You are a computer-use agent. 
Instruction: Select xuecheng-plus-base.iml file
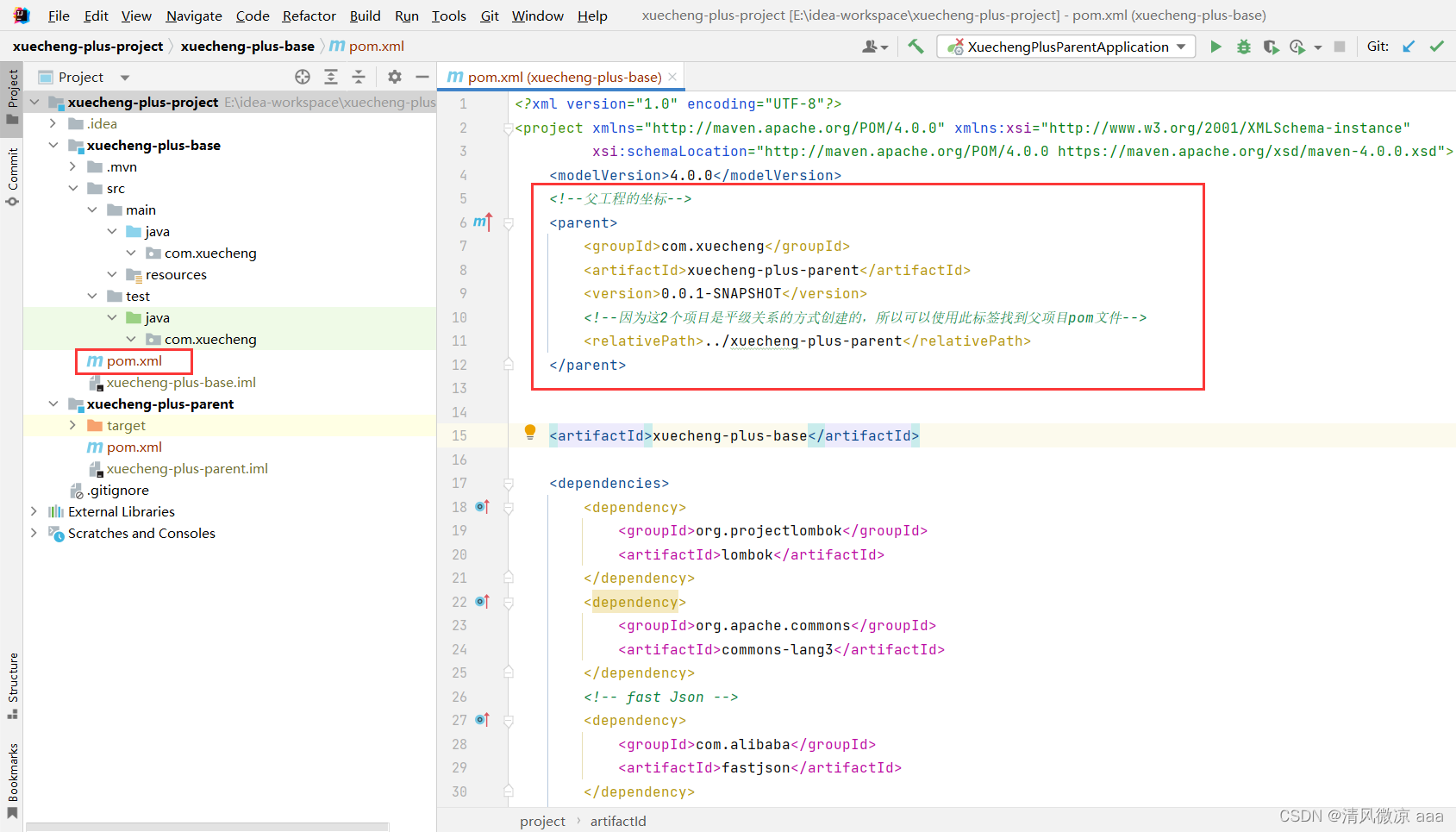181,382
